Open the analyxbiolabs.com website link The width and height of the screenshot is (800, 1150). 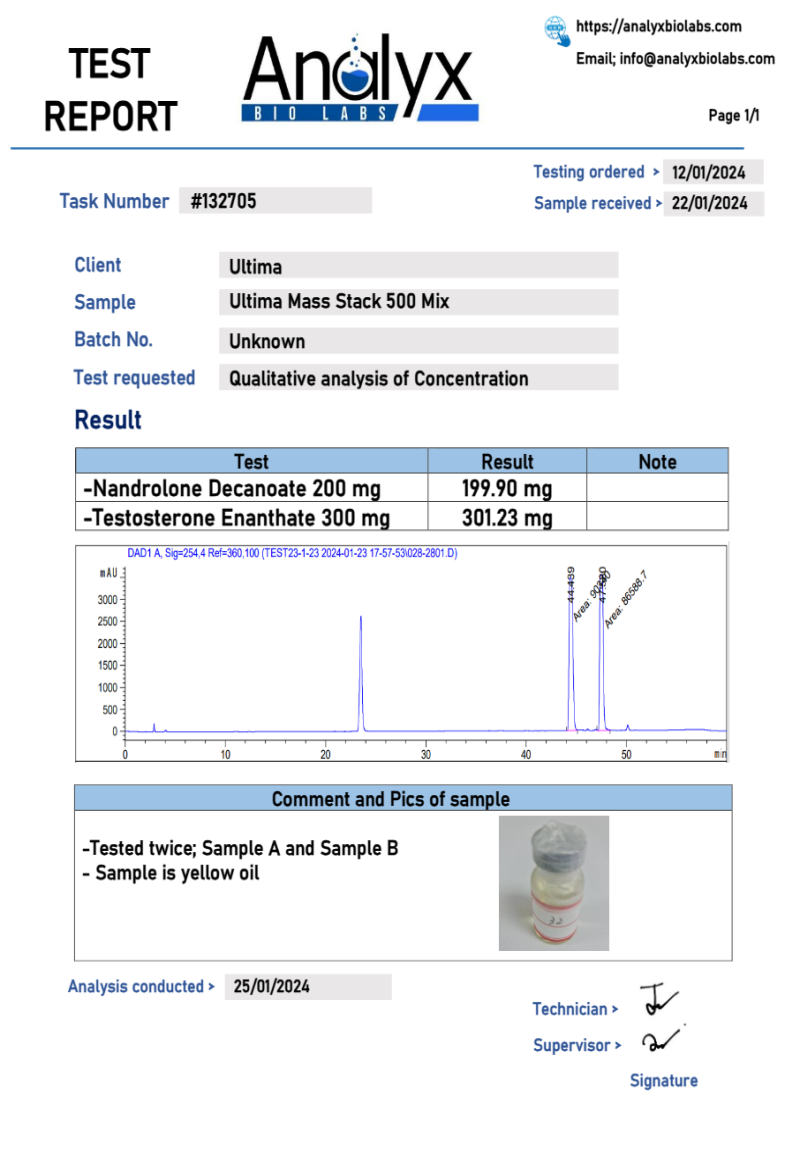(x=659, y=27)
